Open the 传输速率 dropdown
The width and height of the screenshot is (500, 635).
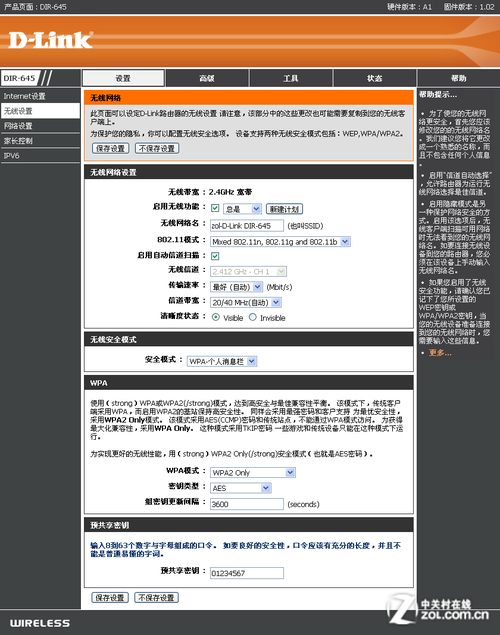click(x=236, y=287)
